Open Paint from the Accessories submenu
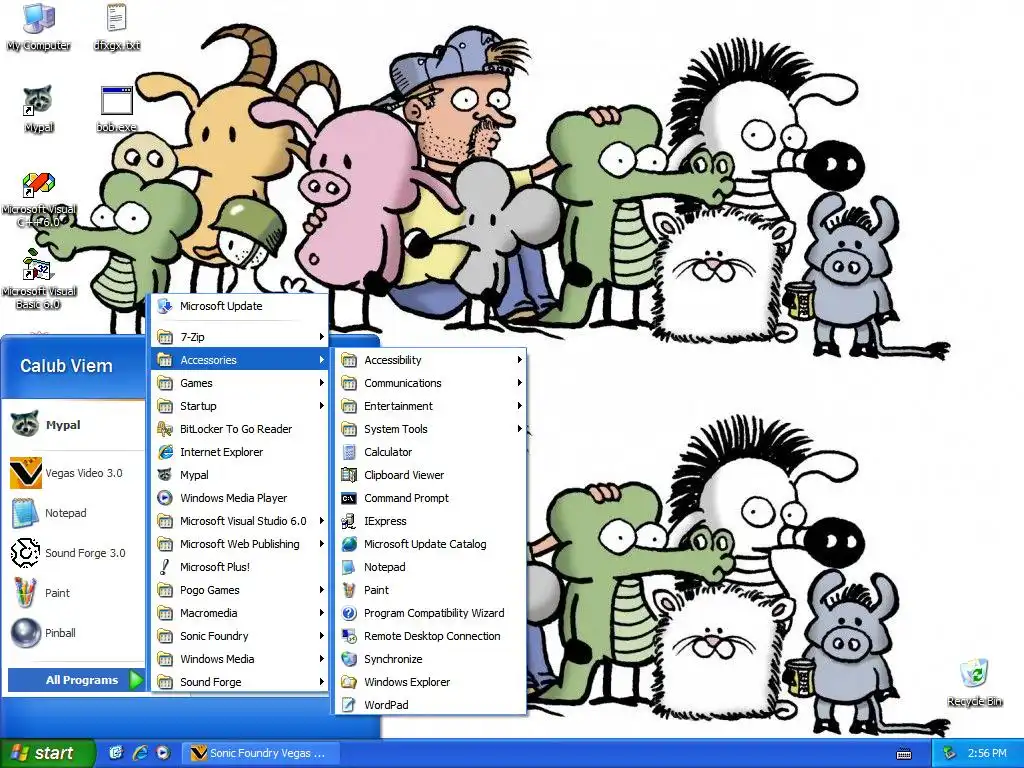 click(431, 590)
